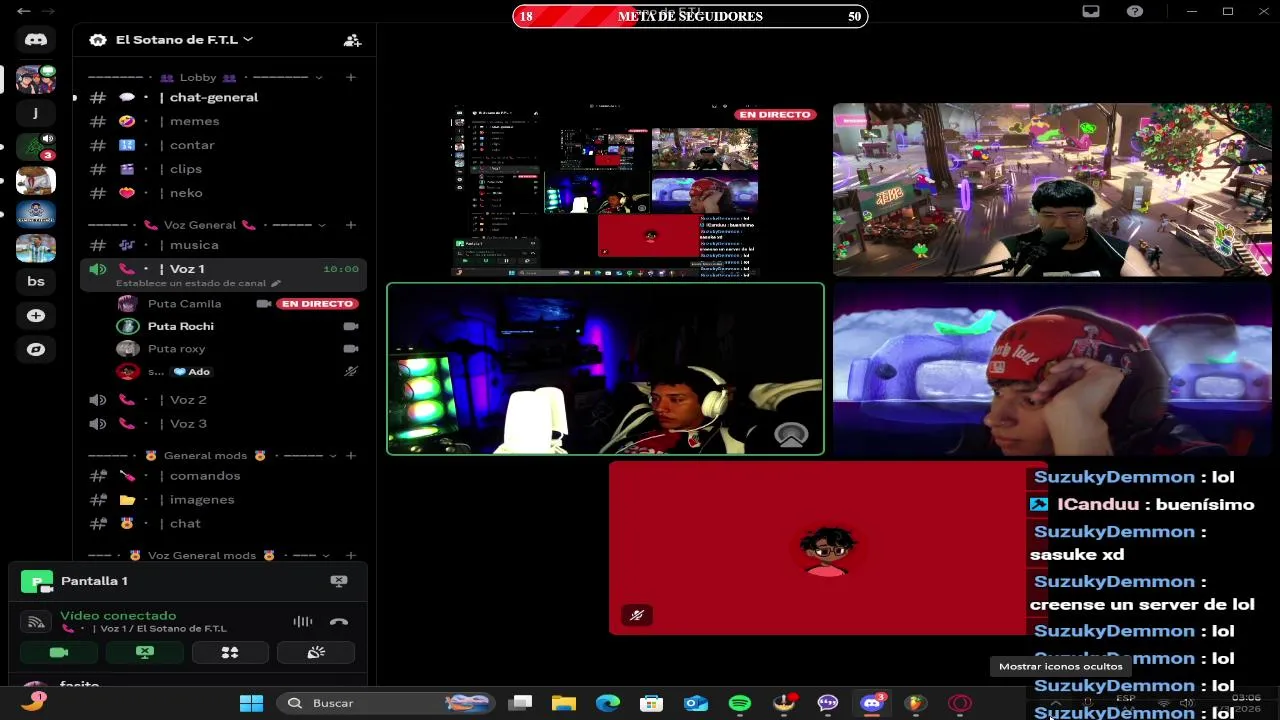Click Add a Server plus icon
1280x720 pixels.
36,316
